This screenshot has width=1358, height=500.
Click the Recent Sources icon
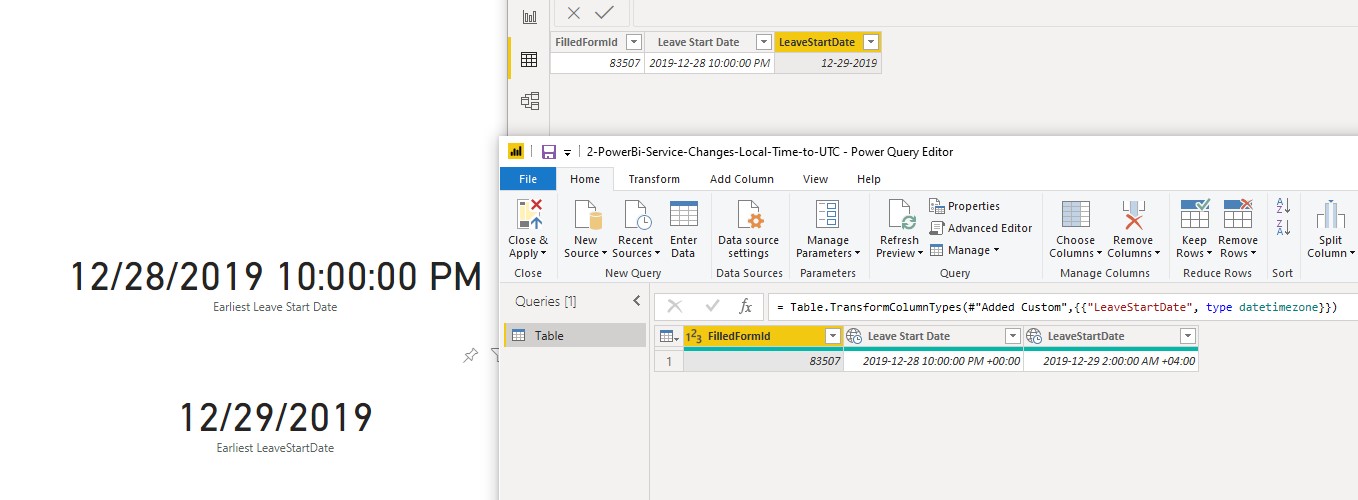pyautogui.click(x=636, y=214)
